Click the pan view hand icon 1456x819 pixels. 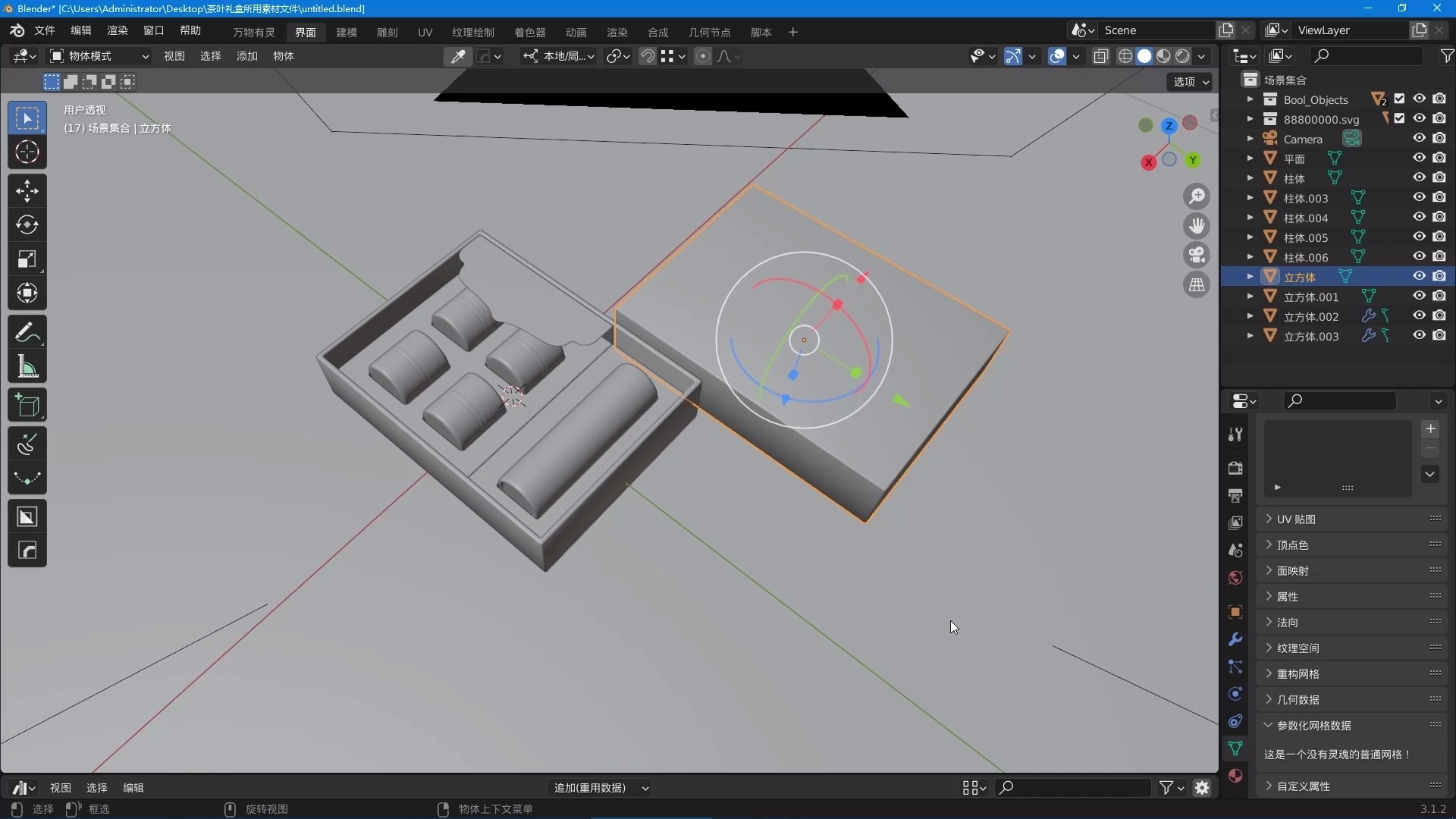[1197, 226]
